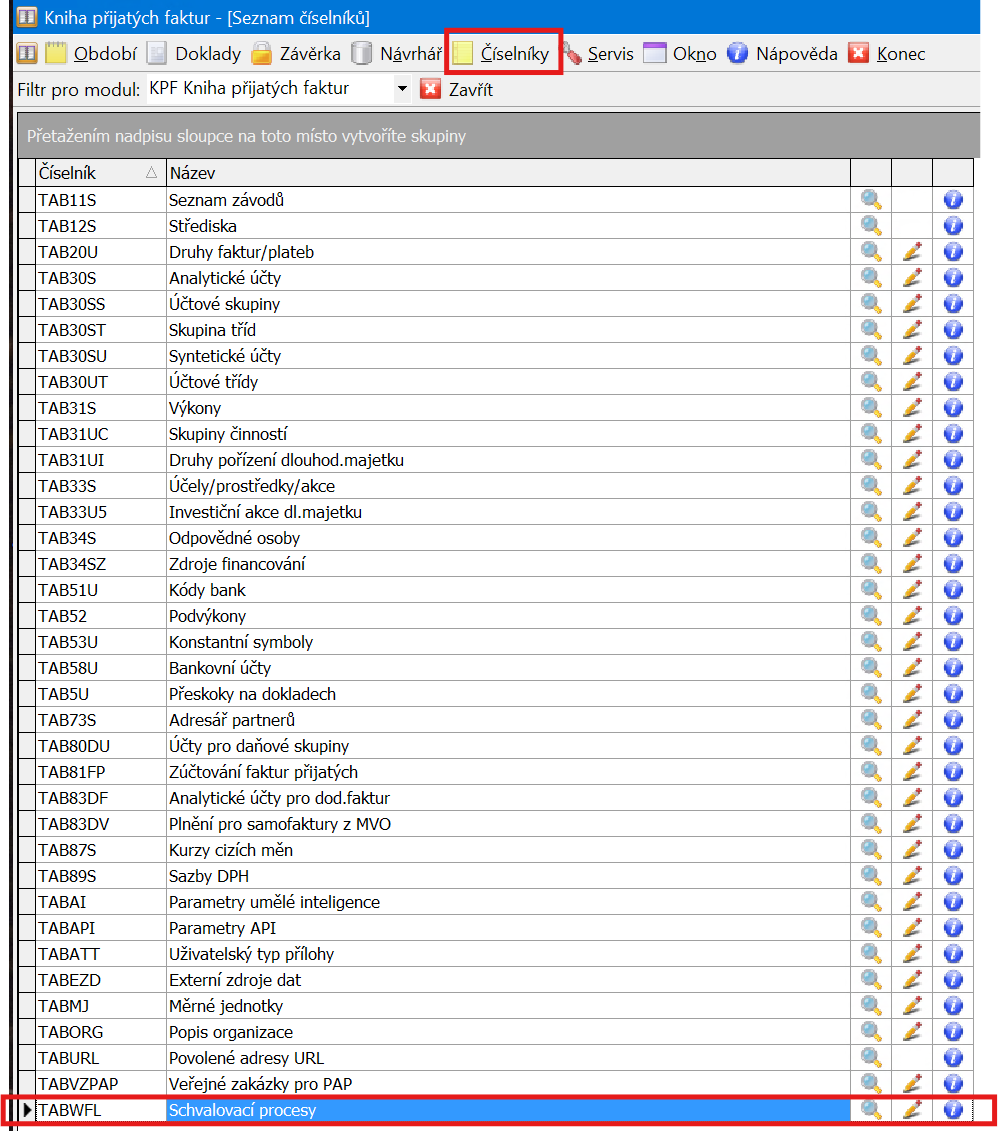Open the Servis menu
Image resolution: width=998 pixels, height=1131 pixels.
click(x=598, y=54)
